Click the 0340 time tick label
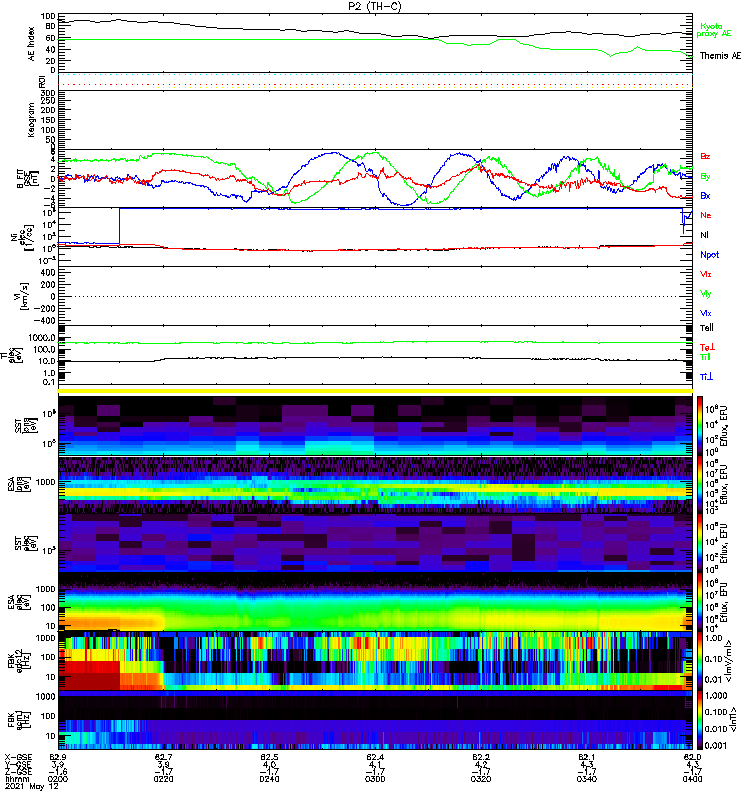The width and height of the screenshot is (750, 800). 587,779
